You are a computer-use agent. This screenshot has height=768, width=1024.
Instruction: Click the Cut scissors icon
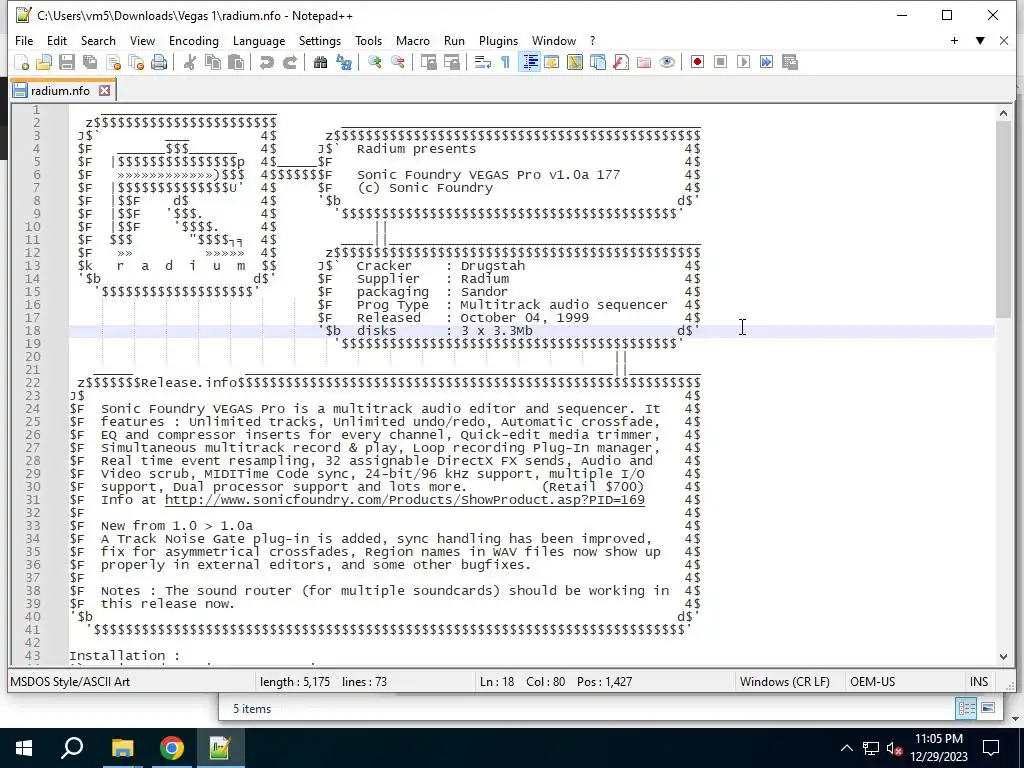189,62
